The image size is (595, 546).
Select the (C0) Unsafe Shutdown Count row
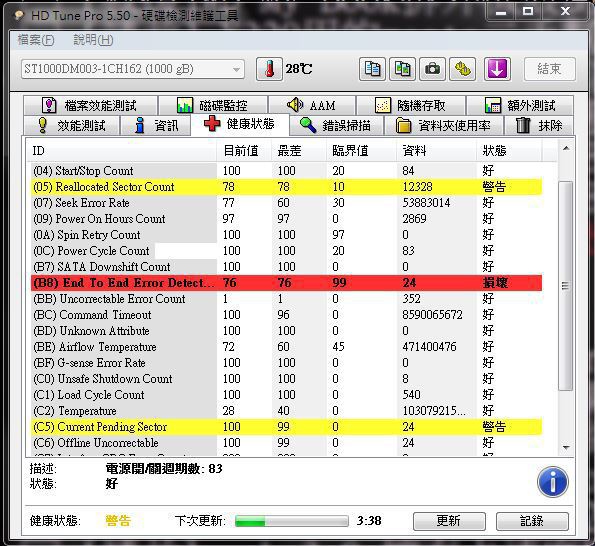point(286,379)
